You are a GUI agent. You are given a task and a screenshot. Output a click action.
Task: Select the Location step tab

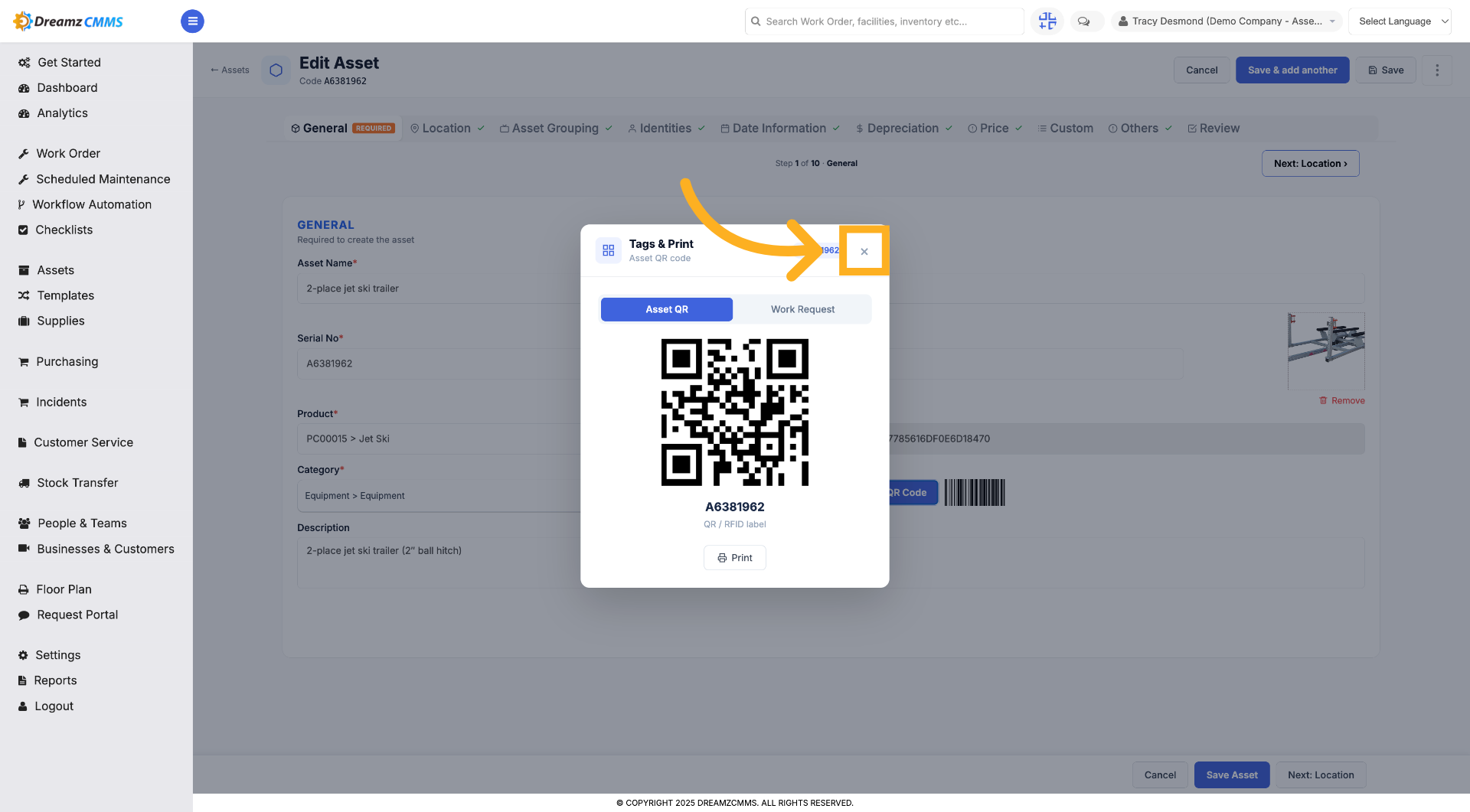coord(447,128)
